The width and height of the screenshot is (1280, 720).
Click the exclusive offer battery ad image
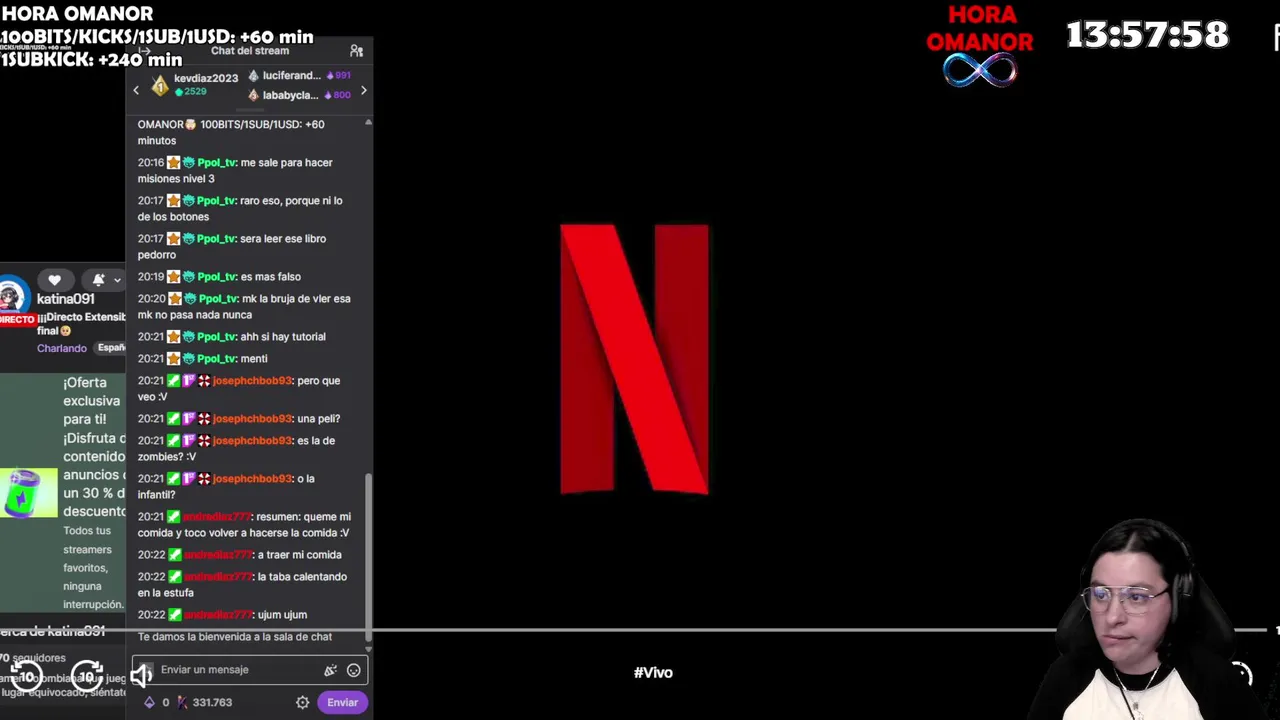click(29, 493)
